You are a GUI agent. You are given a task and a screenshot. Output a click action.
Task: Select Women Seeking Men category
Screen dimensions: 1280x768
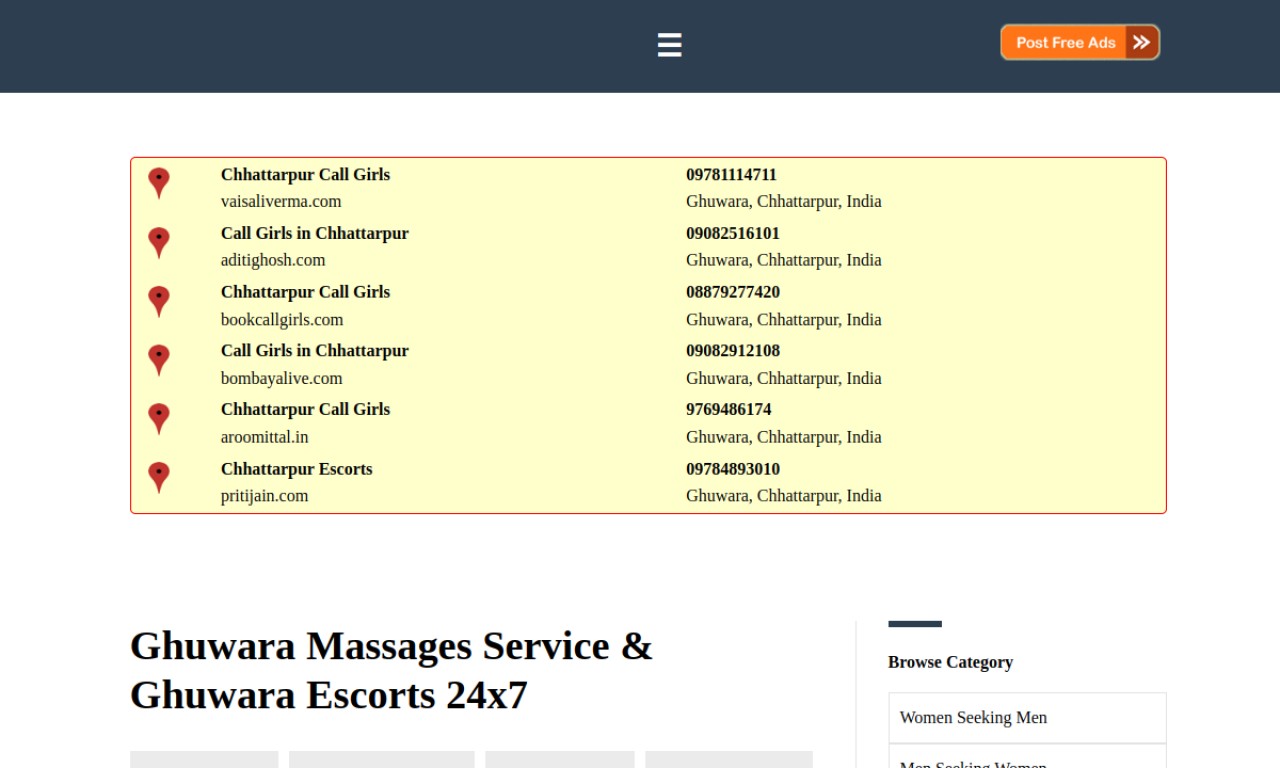pyautogui.click(x=1027, y=718)
